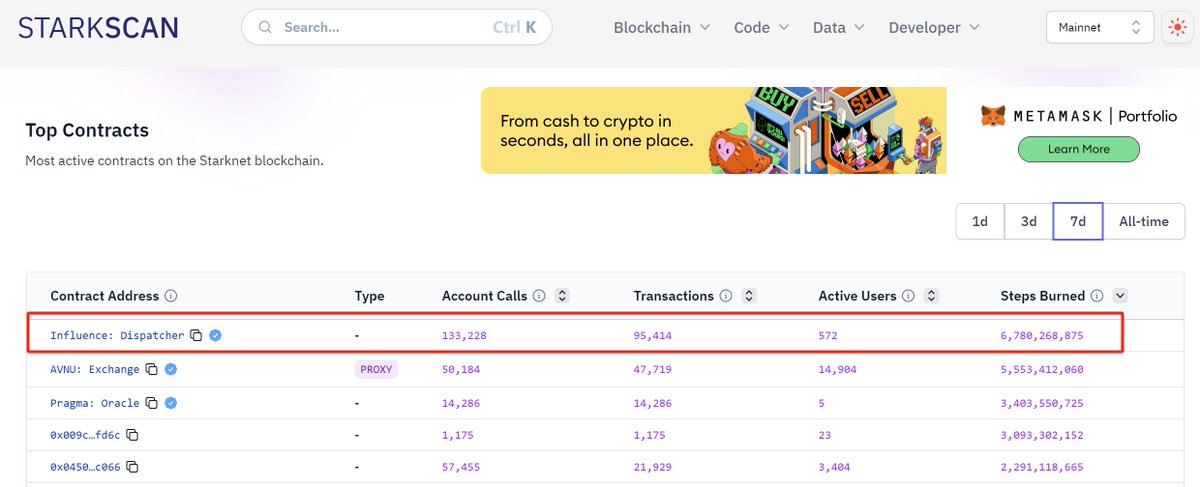
Task: Select the 3d time range
Action: click(1028, 221)
